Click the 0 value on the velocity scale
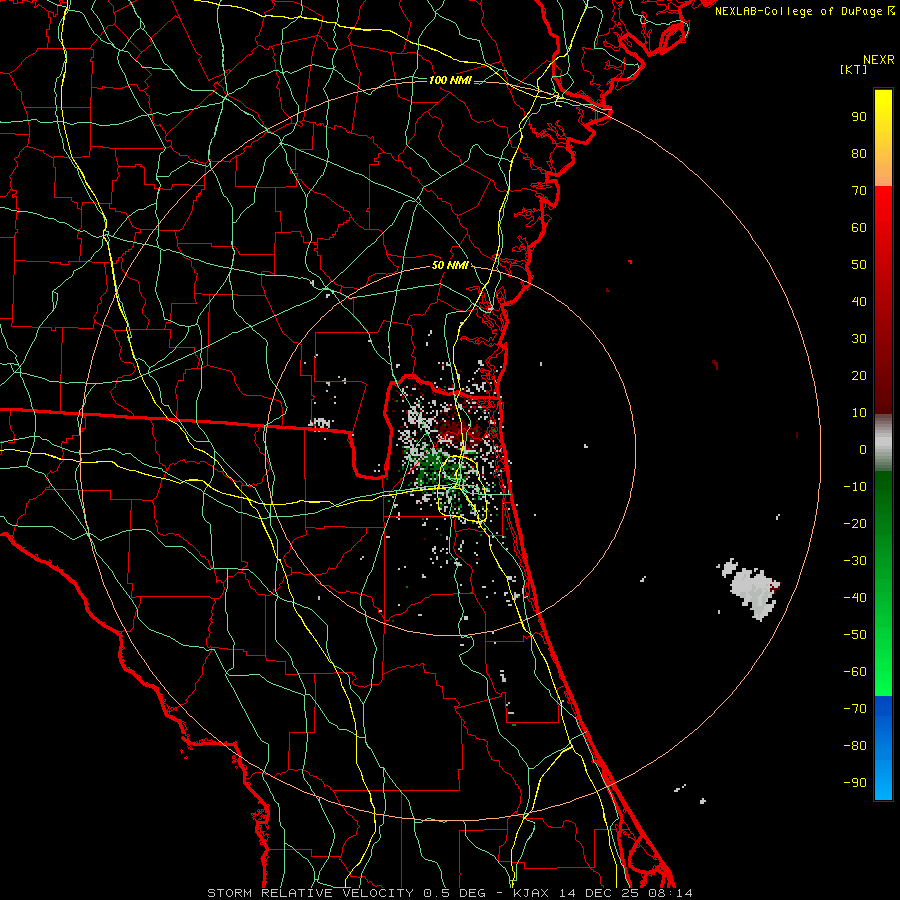Screen dimensions: 900x900 tap(863, 450)
